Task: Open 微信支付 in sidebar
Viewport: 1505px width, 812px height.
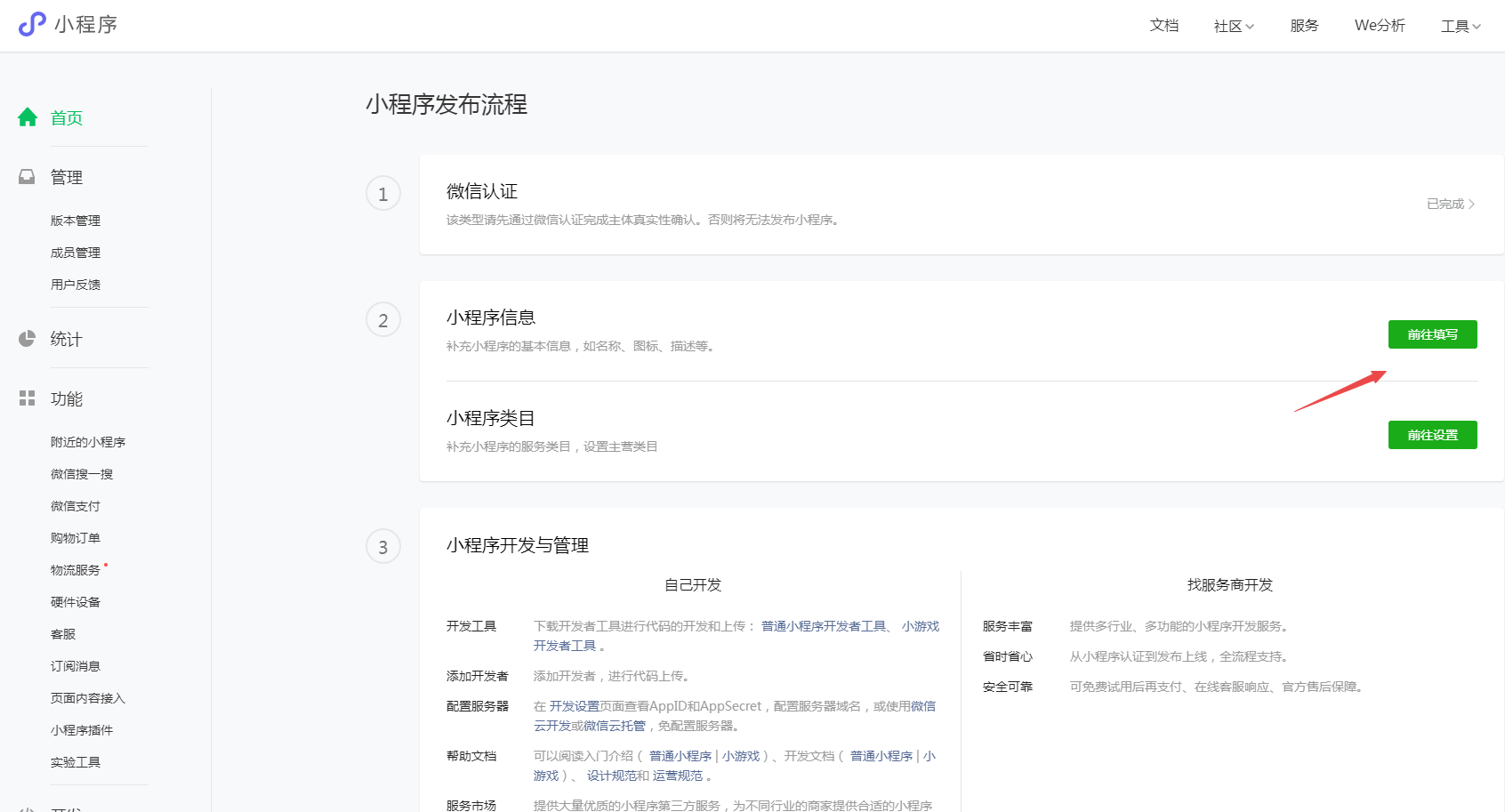Action: tap(76, 506)
